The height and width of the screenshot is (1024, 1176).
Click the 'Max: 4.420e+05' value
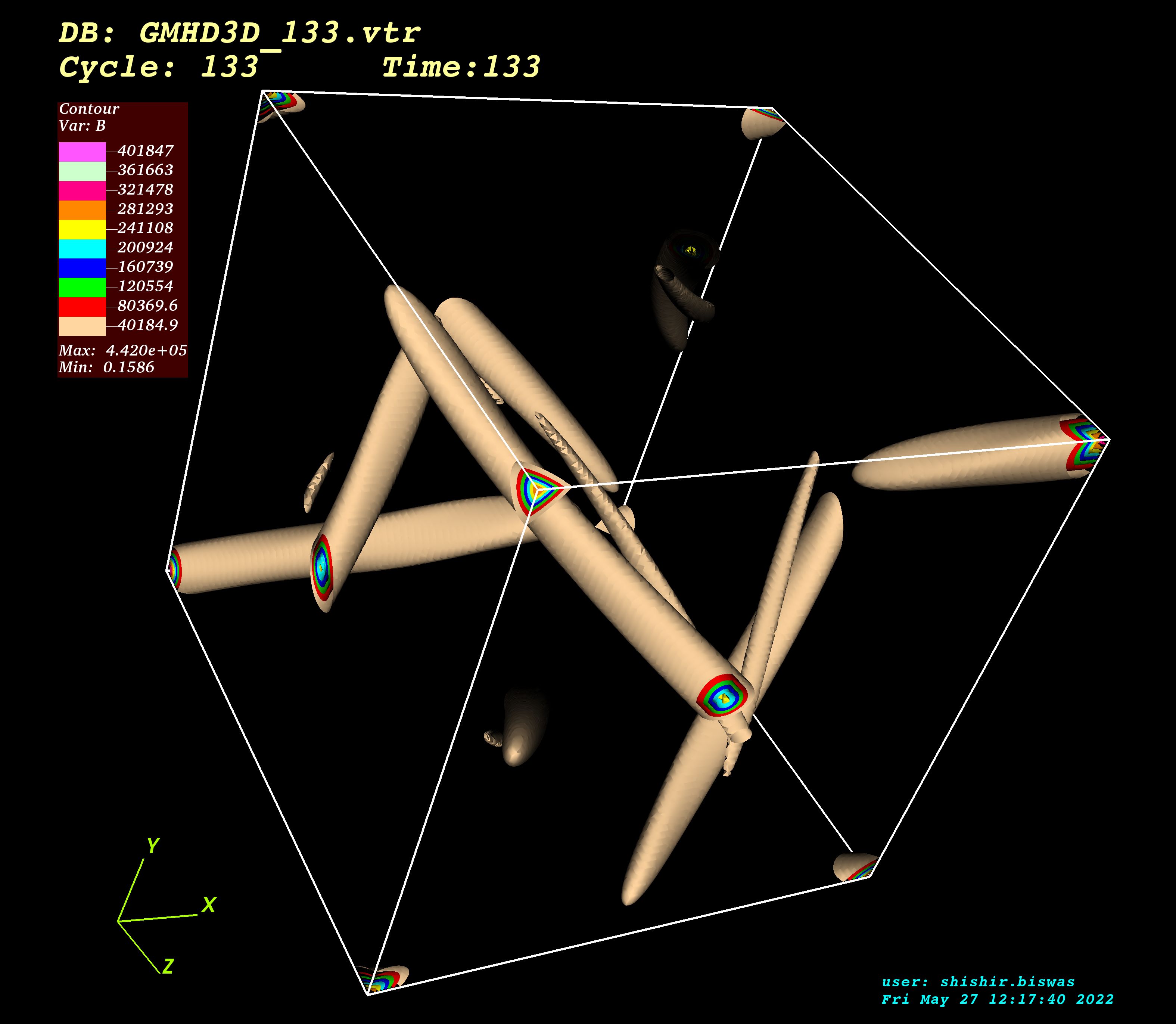[x=123, y=350]
